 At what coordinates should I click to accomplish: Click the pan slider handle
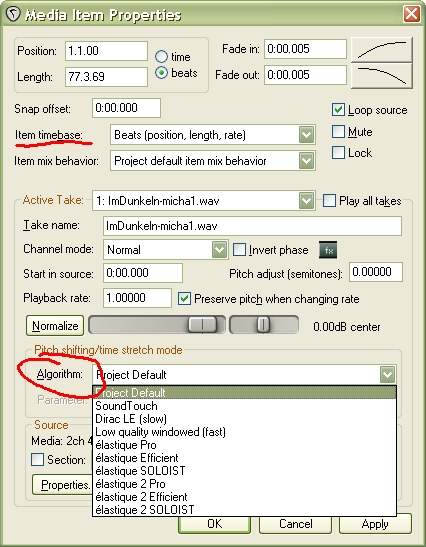pyautogui.click(x=263, y=325)
